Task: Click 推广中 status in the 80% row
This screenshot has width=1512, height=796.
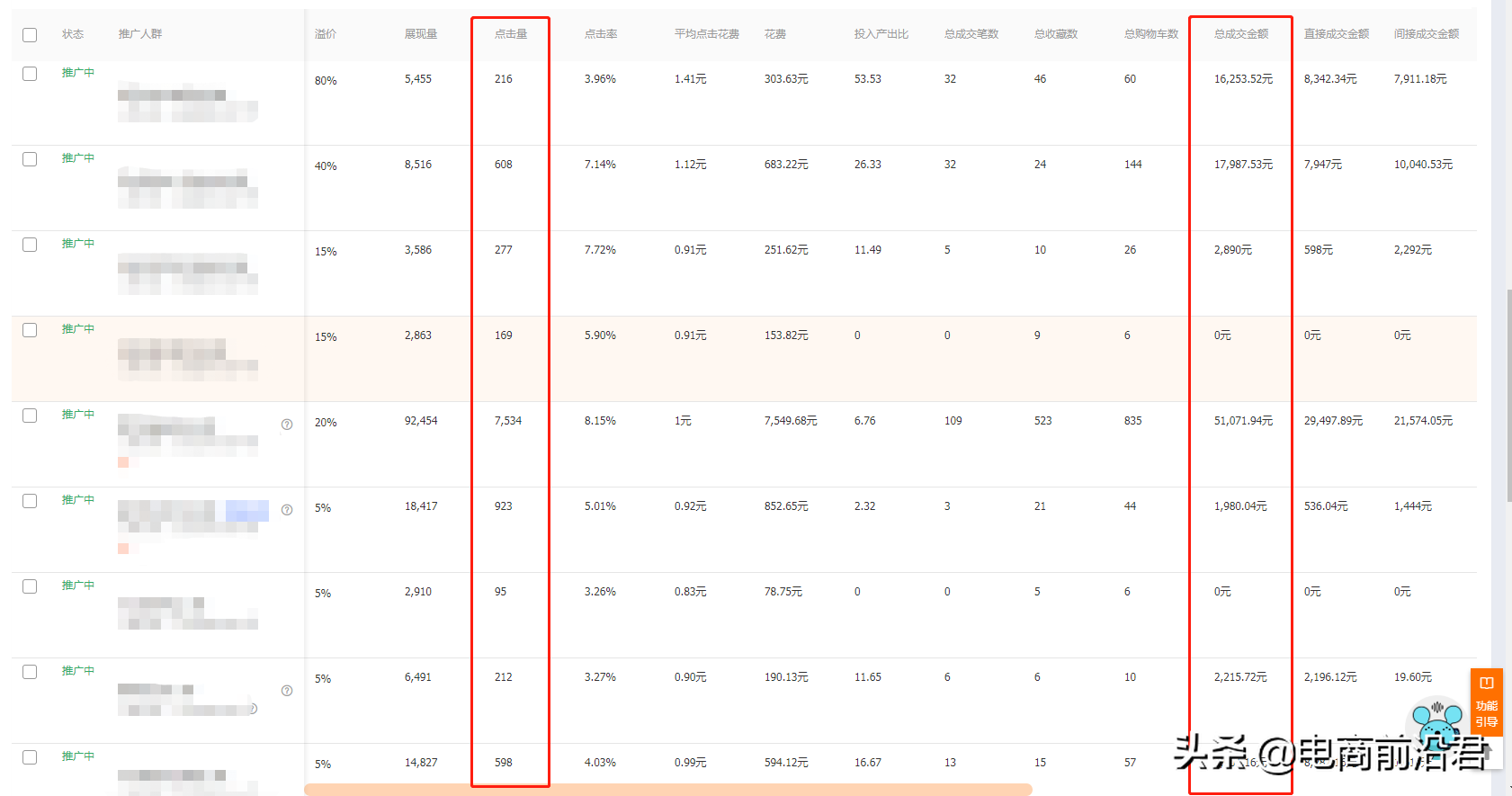Action: 78,73
